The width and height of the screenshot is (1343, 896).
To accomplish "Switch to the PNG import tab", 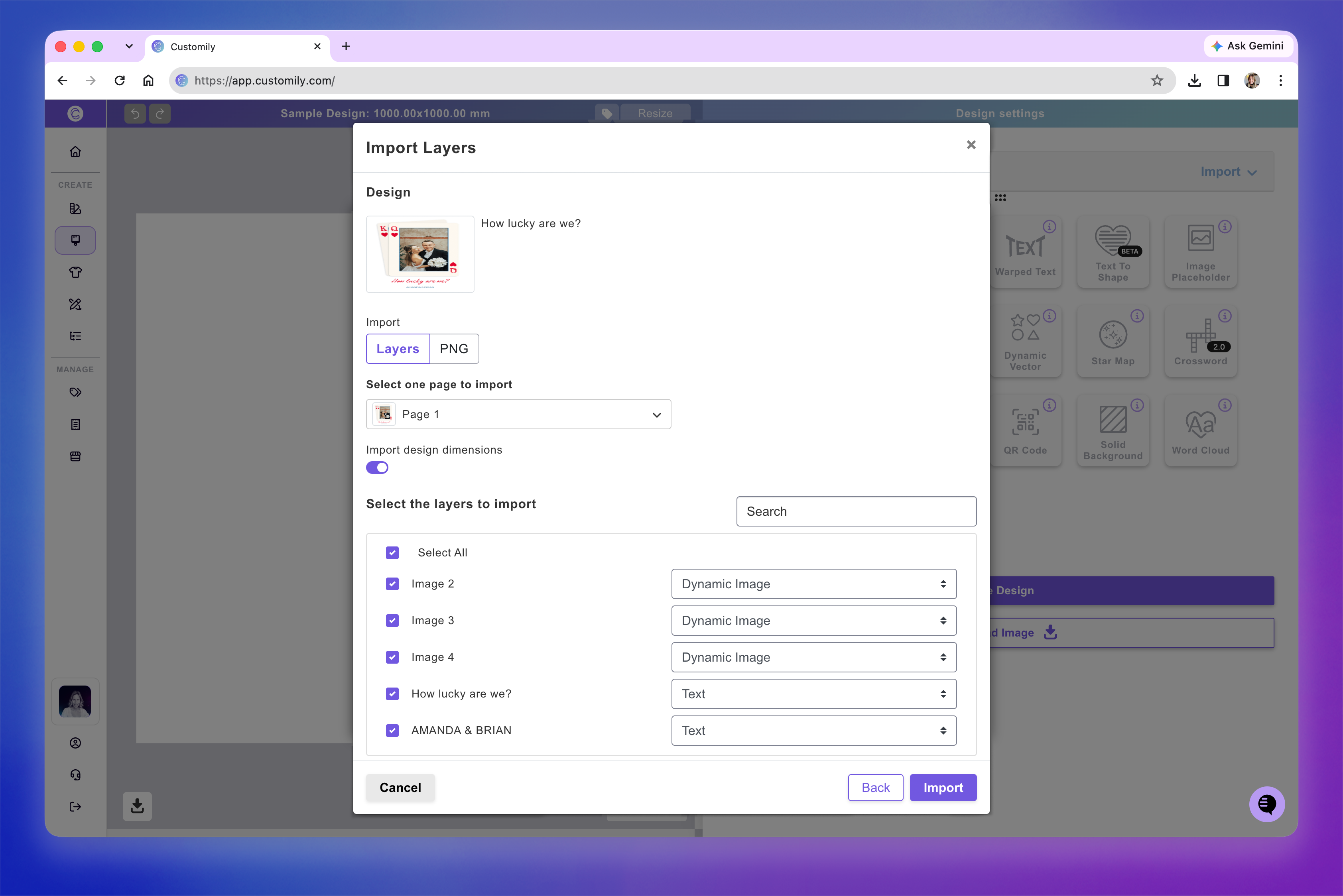I will (x=454, y=349).
